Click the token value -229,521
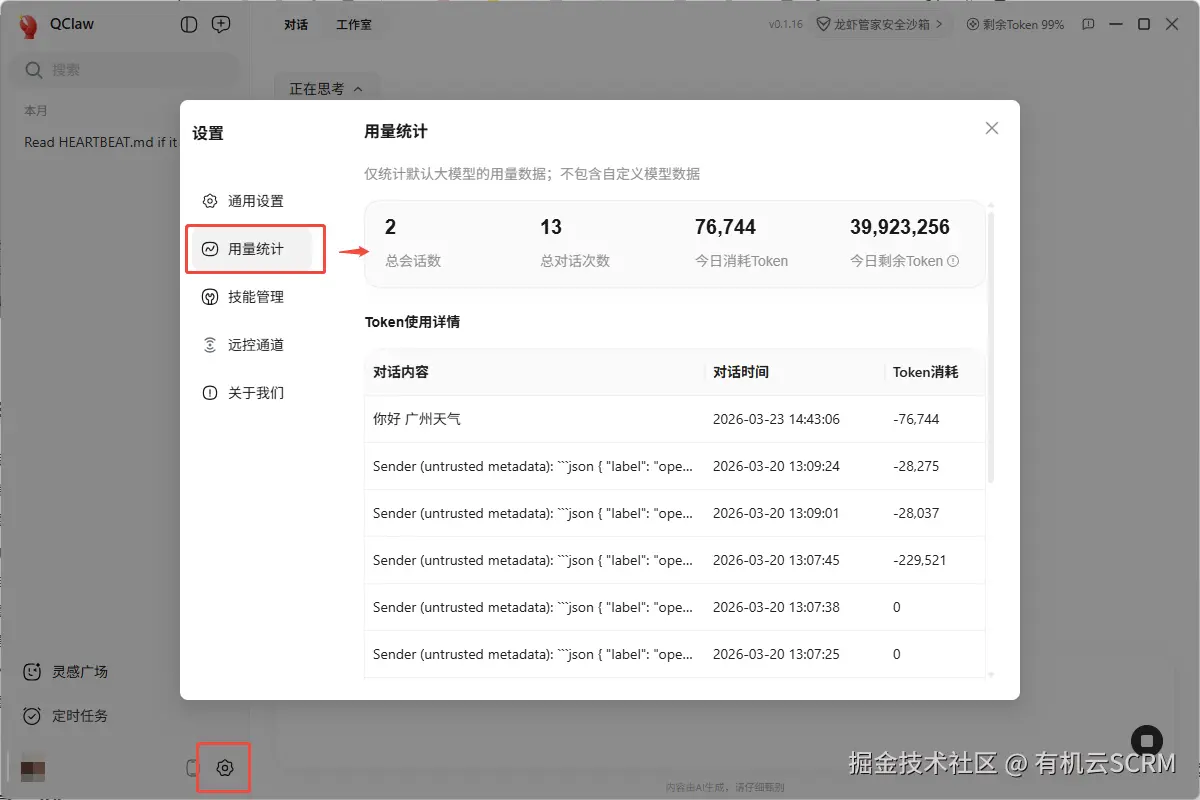The height and width of the screenshot is (800, 1200). [920, 560]
